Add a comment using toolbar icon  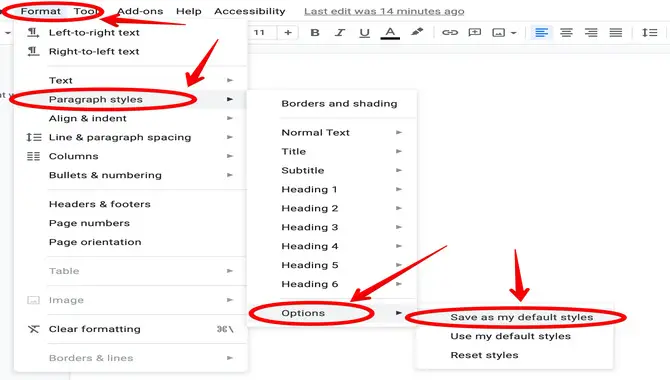tap(474, 32)
